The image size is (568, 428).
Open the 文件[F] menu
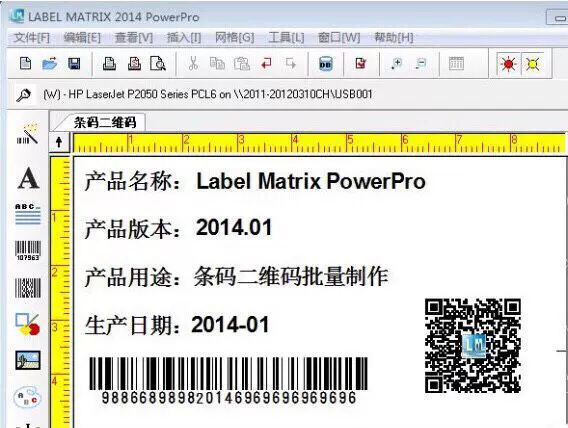point(31,38)
